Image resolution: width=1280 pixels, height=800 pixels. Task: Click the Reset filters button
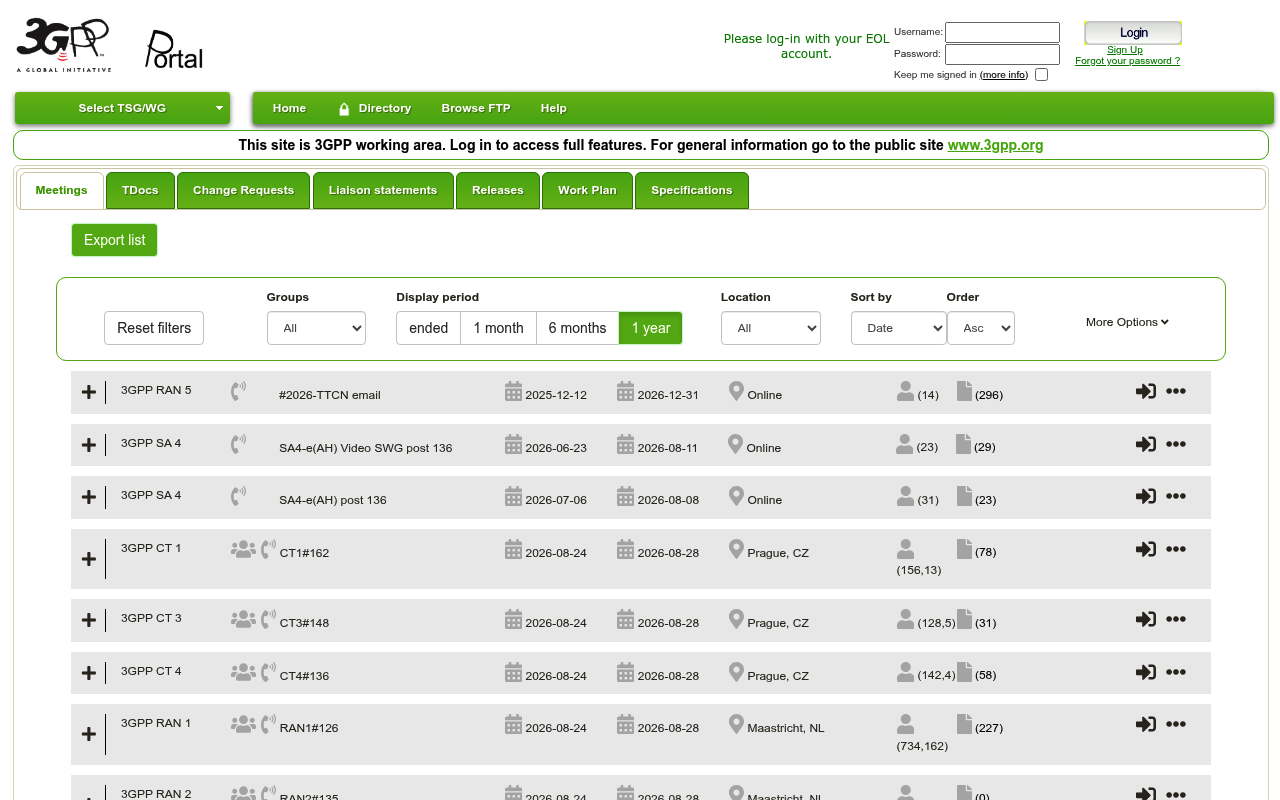pos(154,328)
